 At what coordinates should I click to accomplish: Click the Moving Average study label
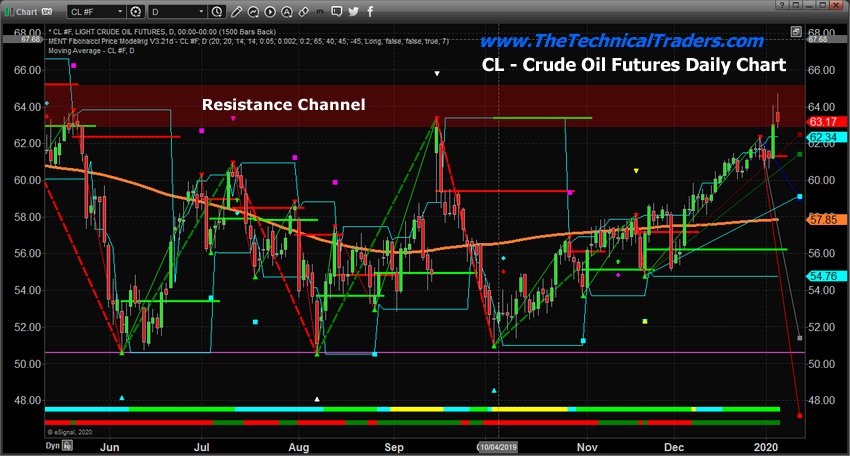(91, 51)
